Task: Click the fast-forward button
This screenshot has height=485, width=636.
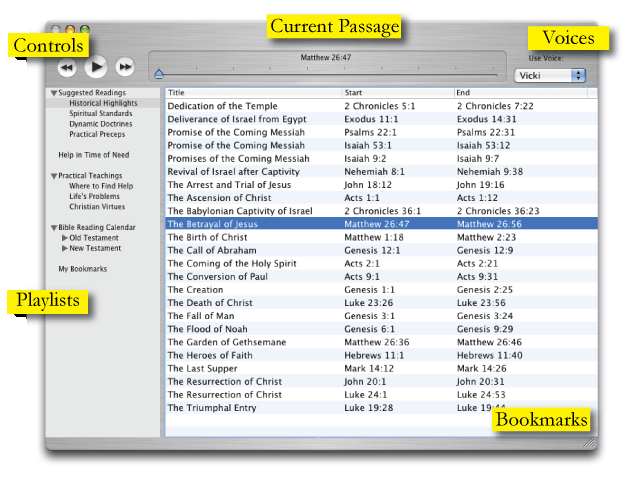Action: (x=125, y=68)
